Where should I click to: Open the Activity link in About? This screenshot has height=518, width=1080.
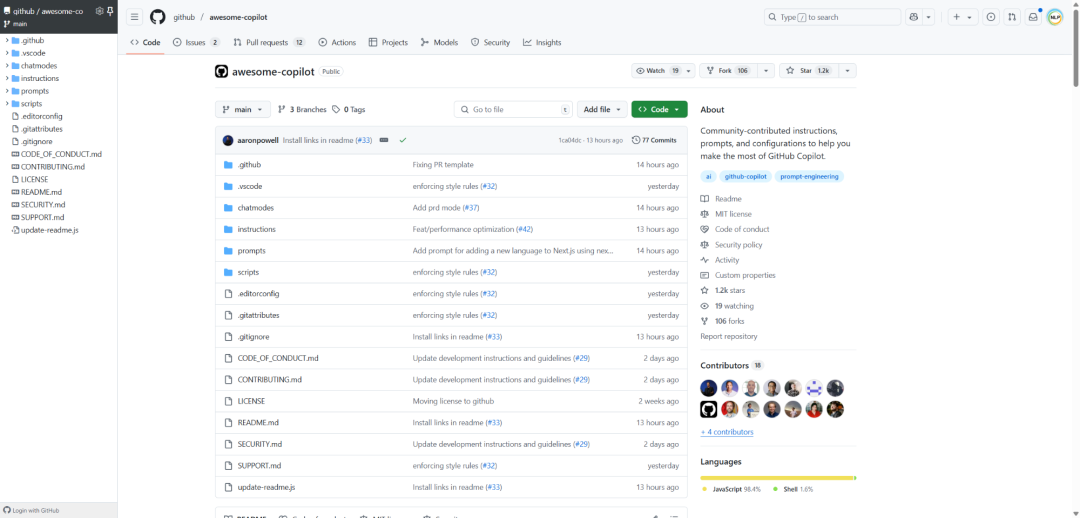(727, 260)
